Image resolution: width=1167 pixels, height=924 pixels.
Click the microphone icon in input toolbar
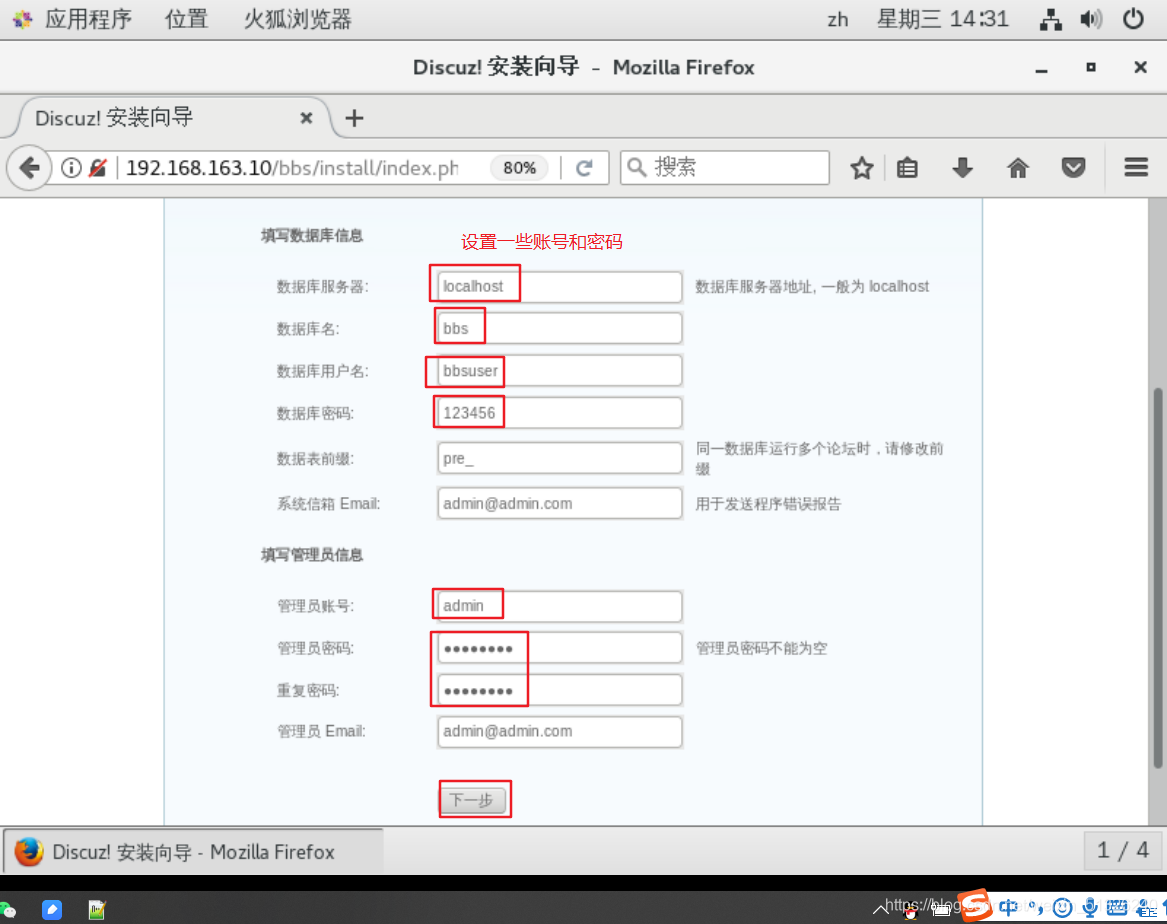(1090, 907)
